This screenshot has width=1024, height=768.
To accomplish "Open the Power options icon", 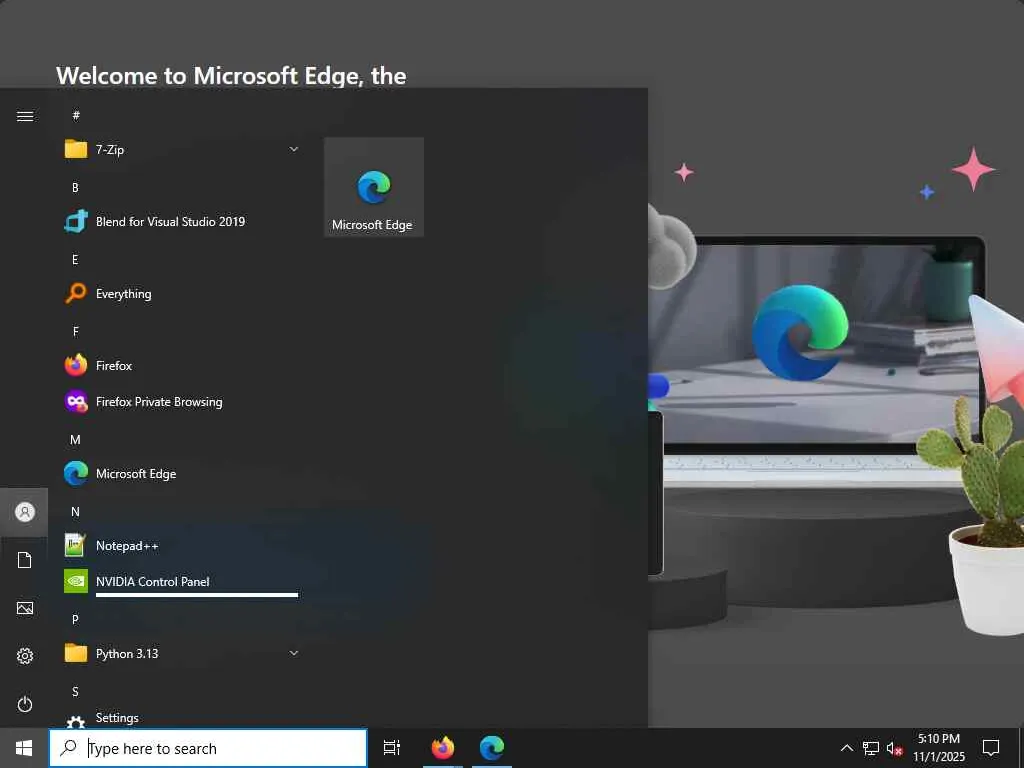I will (25, 704).
